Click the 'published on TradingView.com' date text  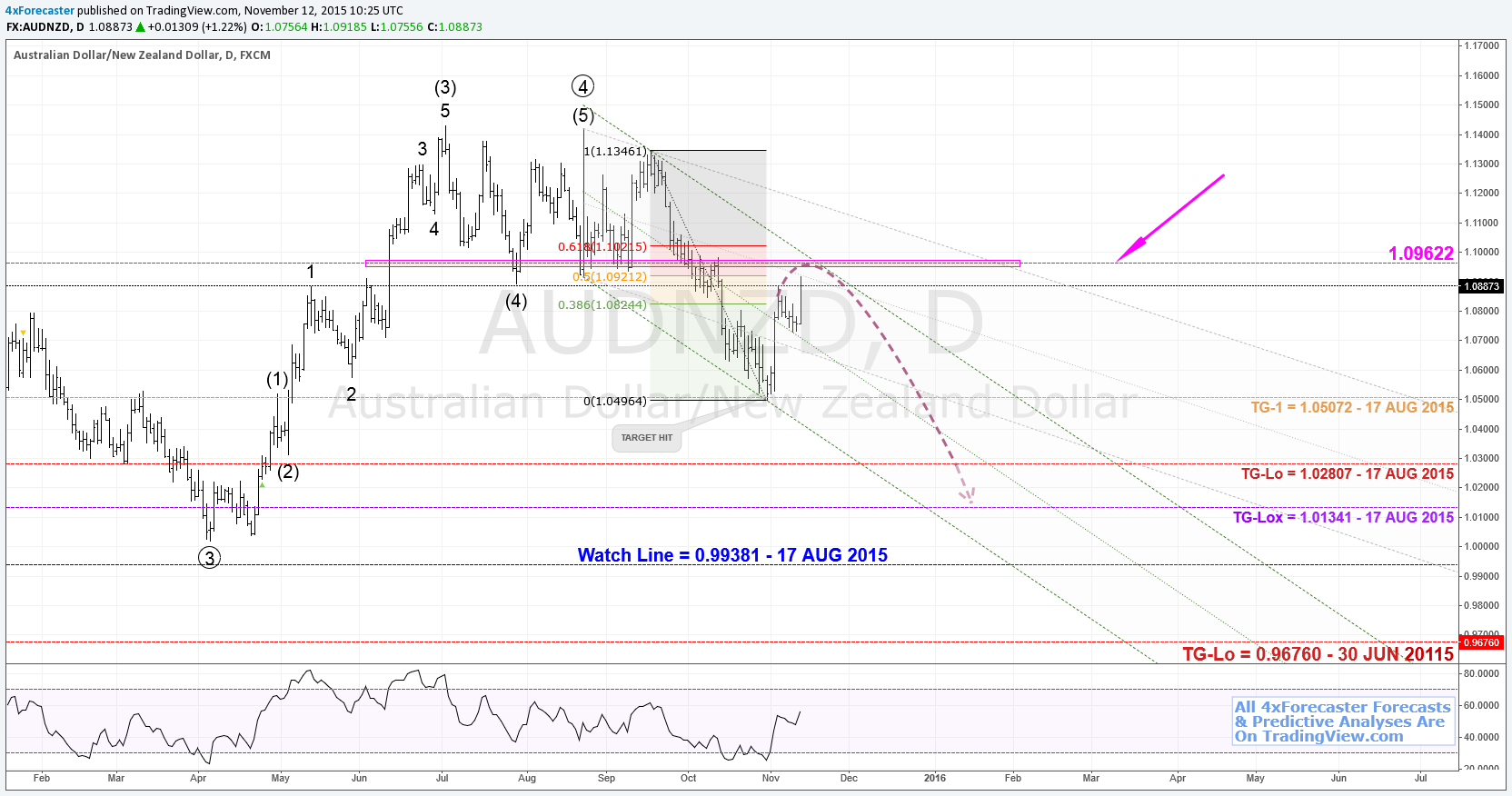pyautogui.click(x=240, y=11)
